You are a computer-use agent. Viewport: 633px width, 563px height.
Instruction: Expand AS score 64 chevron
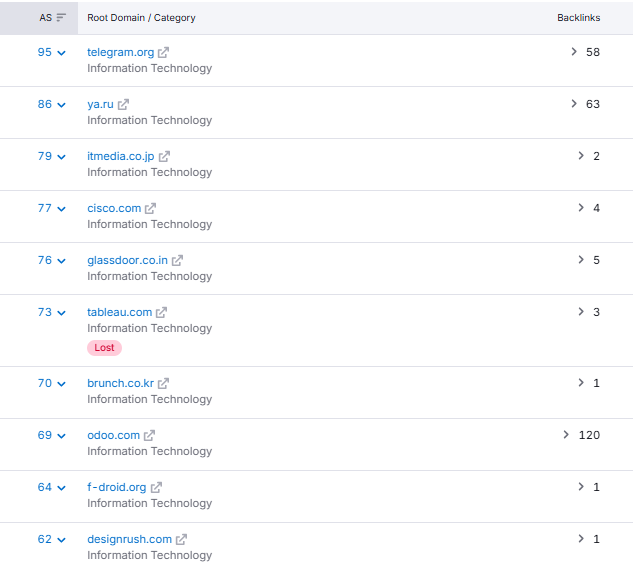pyautogui.click(x=61, y=488)
